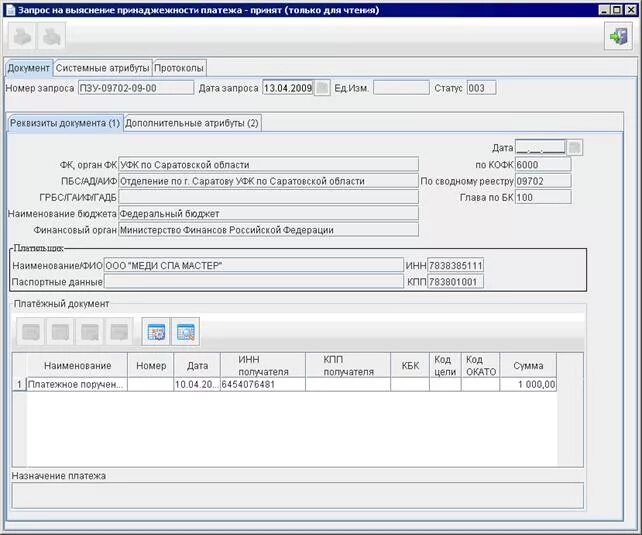Screen dimensions: 642x535
Task: Click the sum cell 1 000,00
Action: 528,384
